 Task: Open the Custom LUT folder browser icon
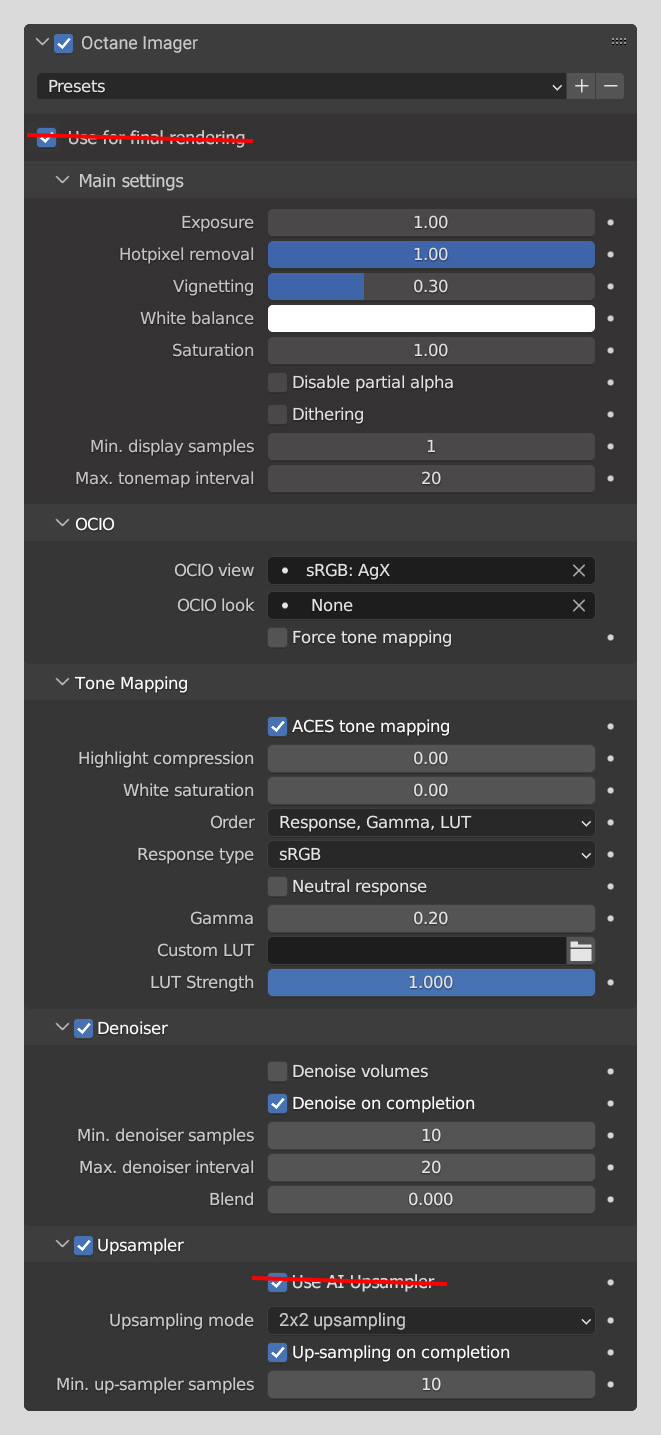tap(581, 951)
